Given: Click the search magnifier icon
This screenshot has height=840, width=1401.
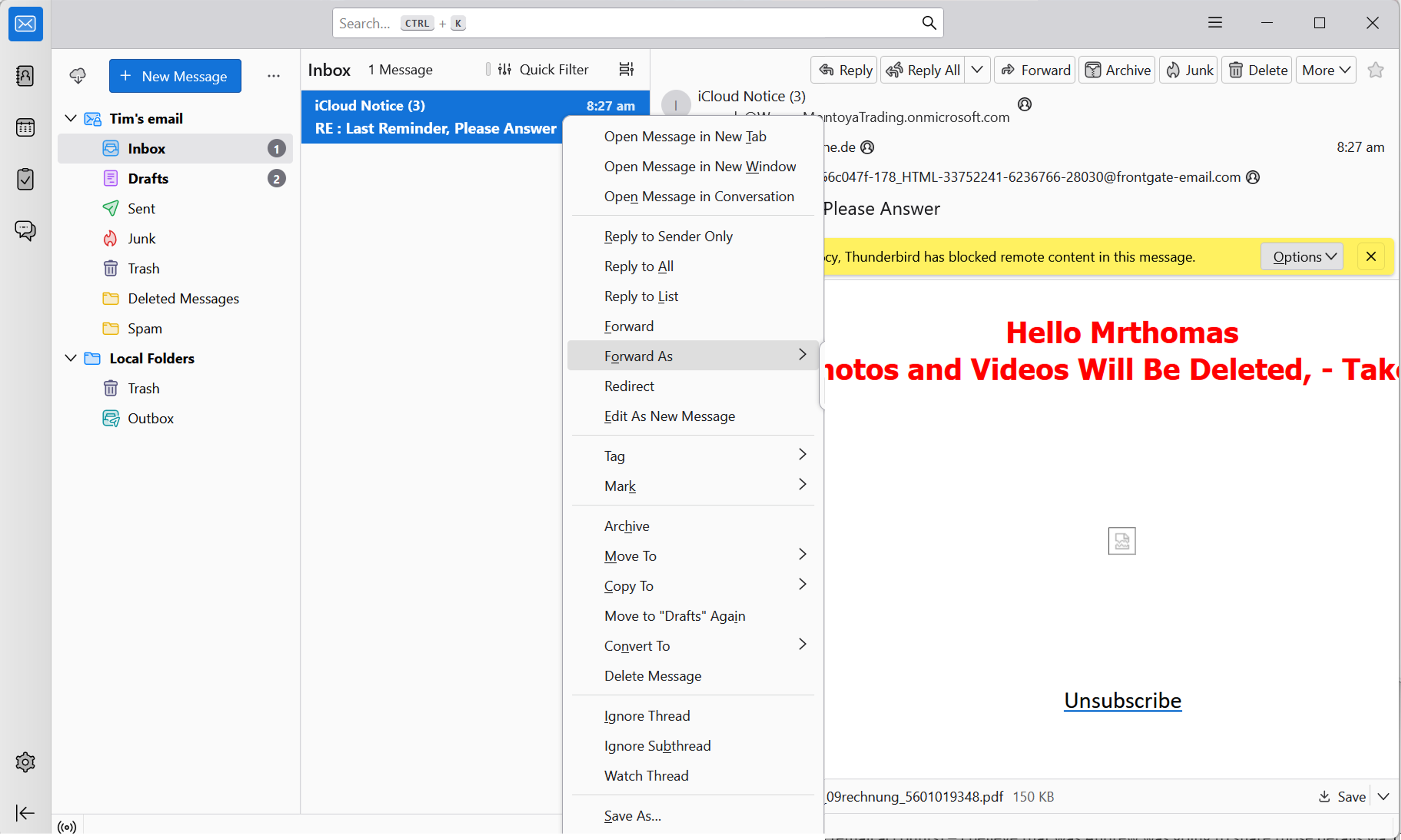Looking at the screenshot, I should point(929,23).
